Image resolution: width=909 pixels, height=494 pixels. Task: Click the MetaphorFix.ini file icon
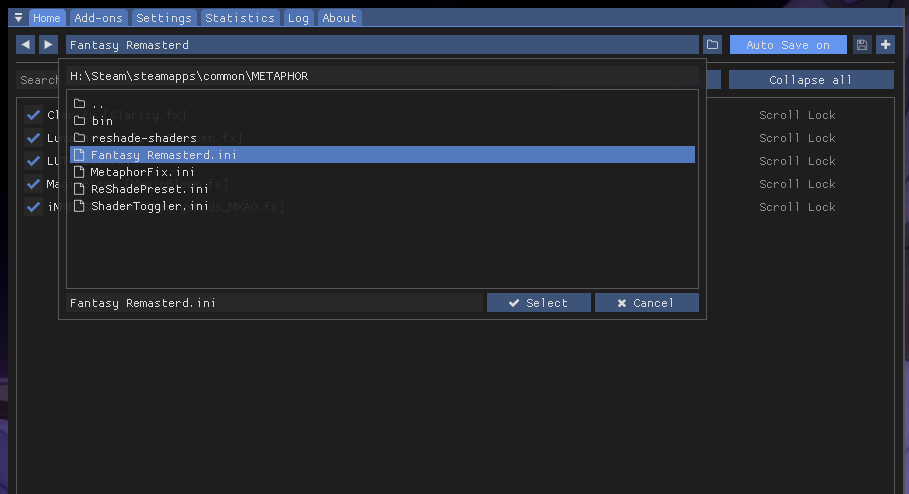point(79,172)
